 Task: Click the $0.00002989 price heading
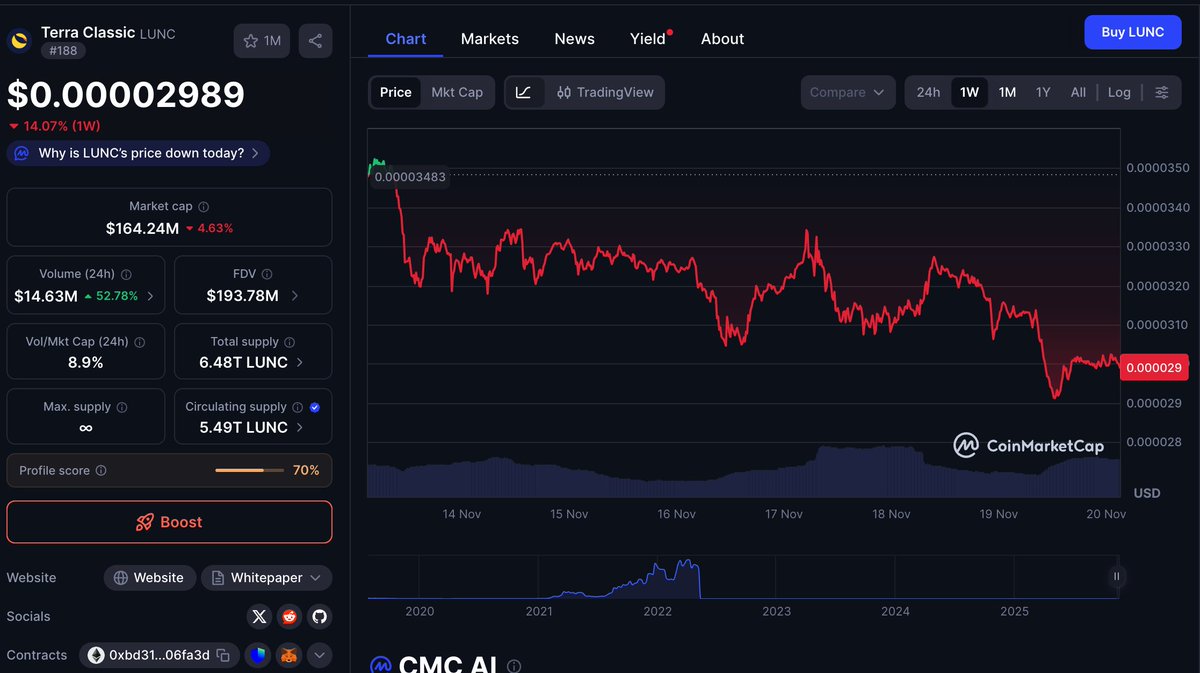(126, 94)
